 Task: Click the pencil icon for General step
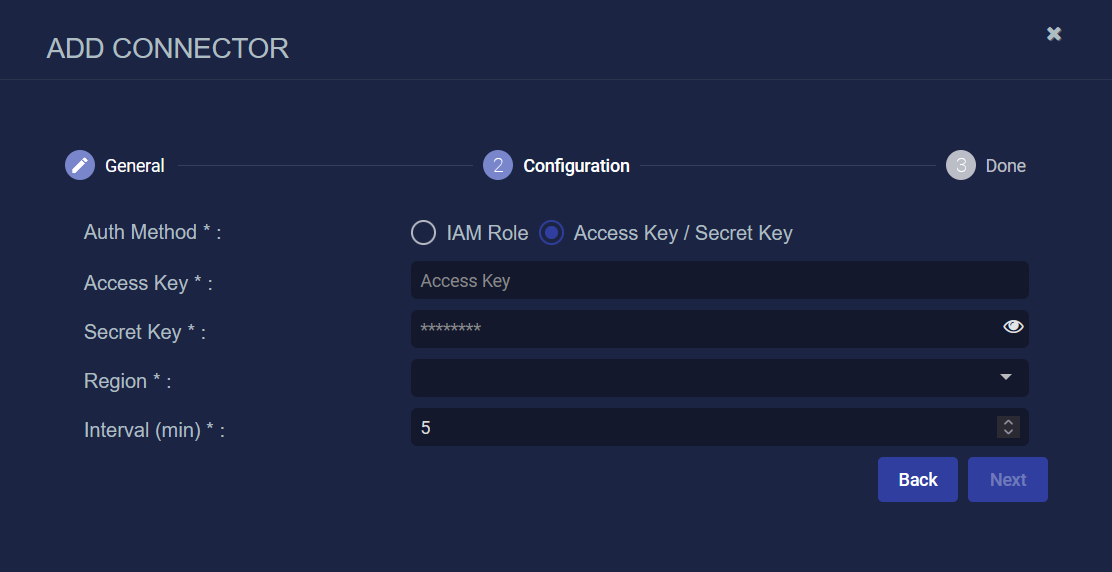coord(80,166)
